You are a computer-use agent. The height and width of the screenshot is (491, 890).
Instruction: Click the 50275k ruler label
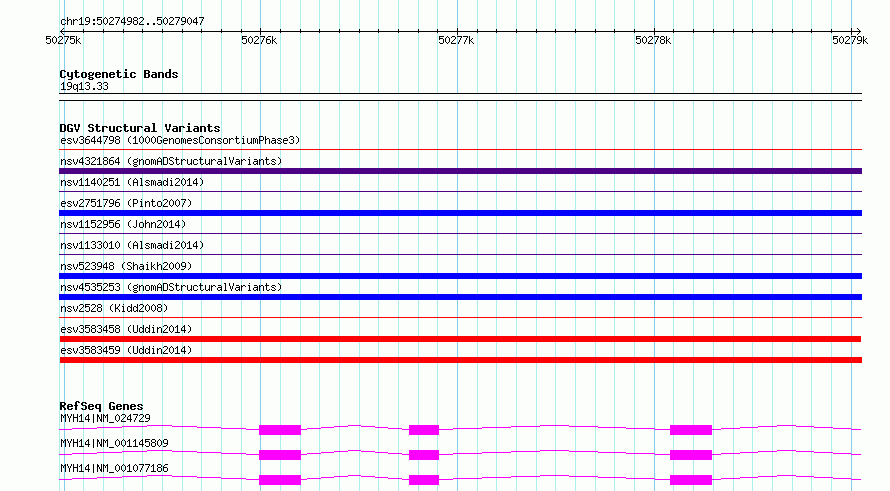(x=63, y=40)
